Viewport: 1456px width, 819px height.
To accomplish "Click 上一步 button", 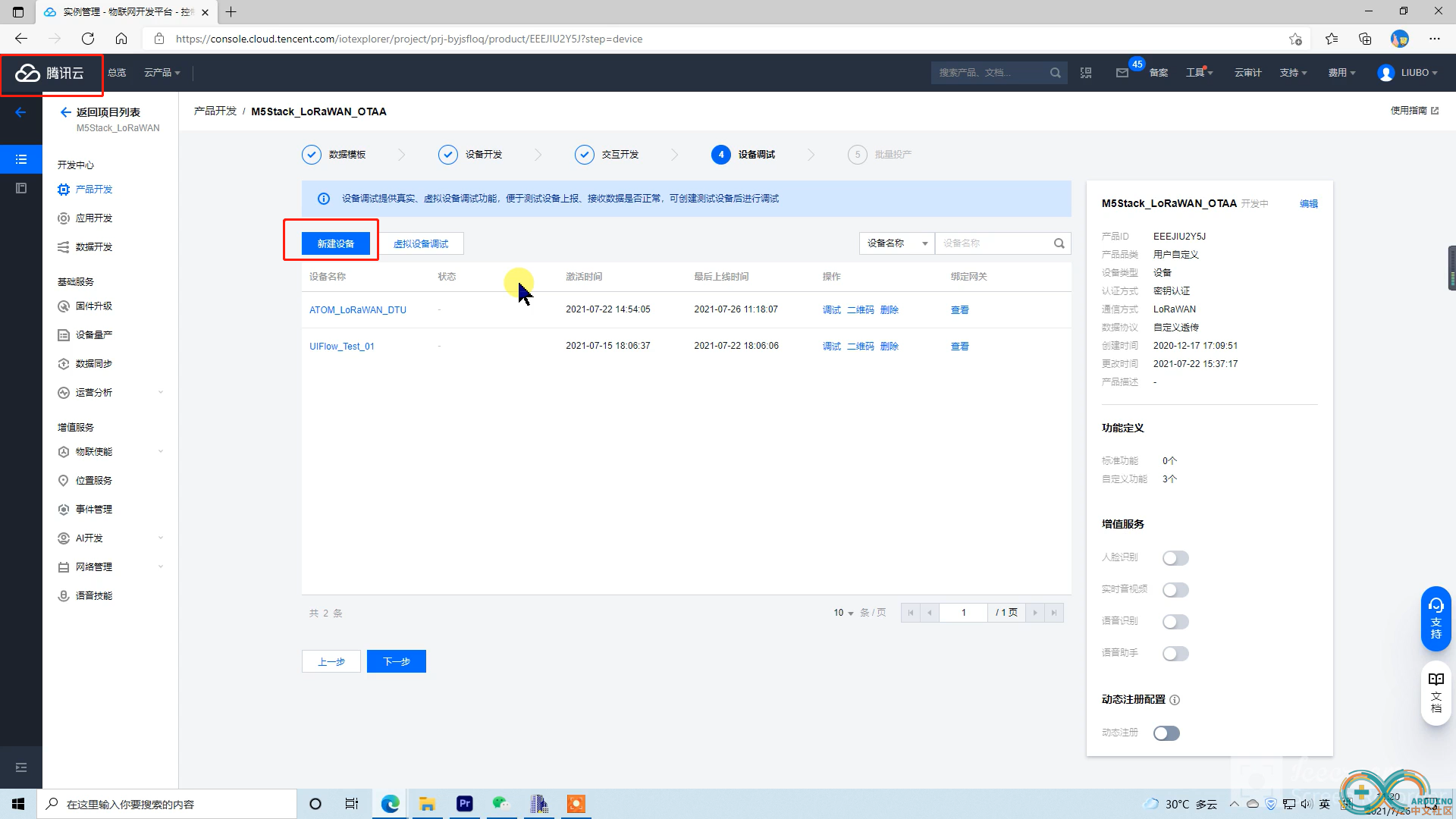I will coord(331,661).
